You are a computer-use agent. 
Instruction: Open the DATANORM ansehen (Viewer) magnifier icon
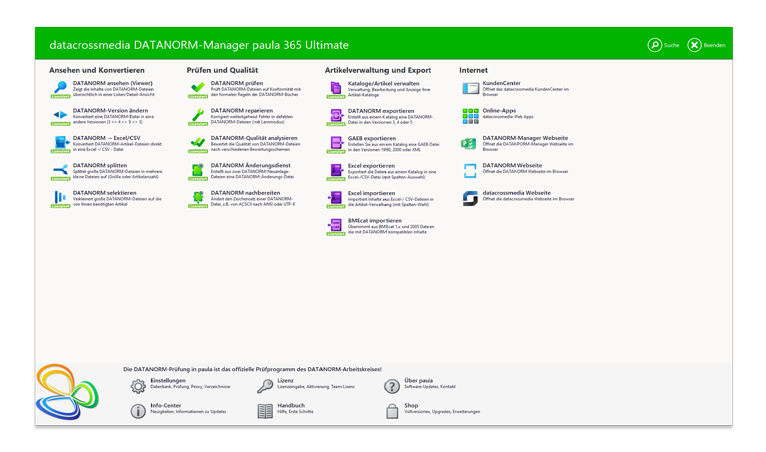pos(61,88)
